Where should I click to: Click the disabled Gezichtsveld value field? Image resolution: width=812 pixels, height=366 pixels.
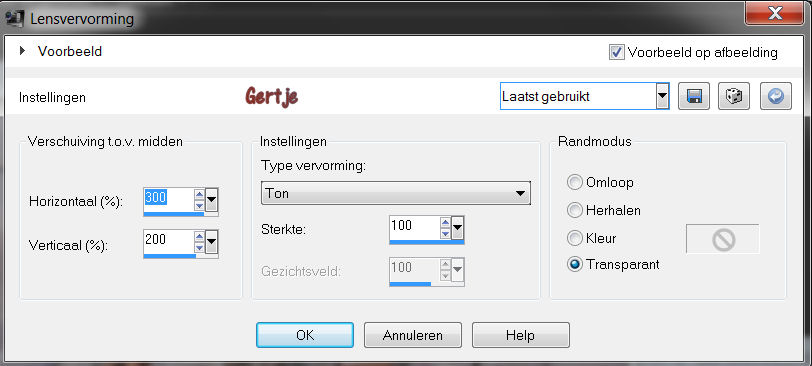[x=414, y=270]
